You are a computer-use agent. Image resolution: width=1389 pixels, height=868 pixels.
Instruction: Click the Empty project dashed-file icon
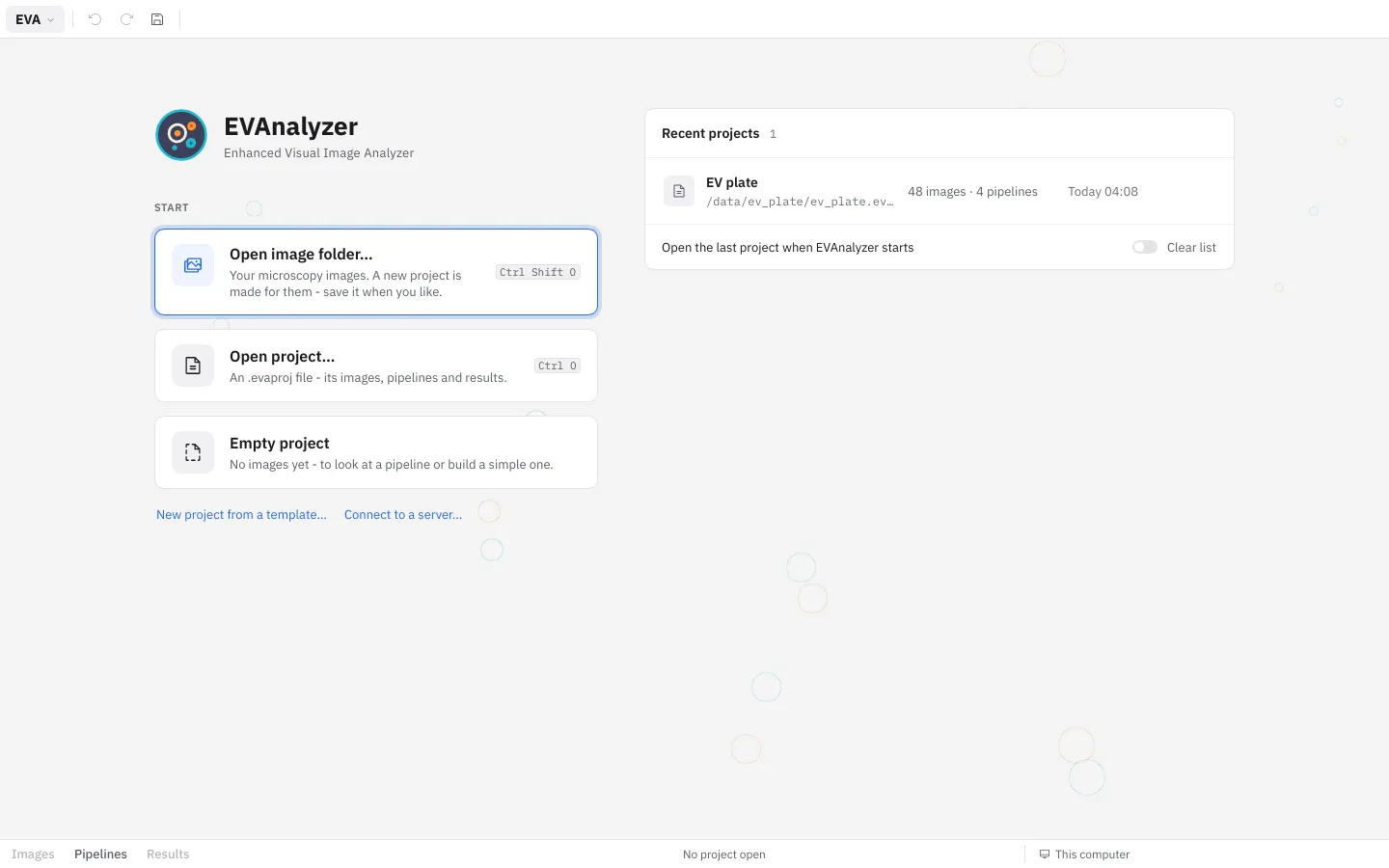pos(193,452)
